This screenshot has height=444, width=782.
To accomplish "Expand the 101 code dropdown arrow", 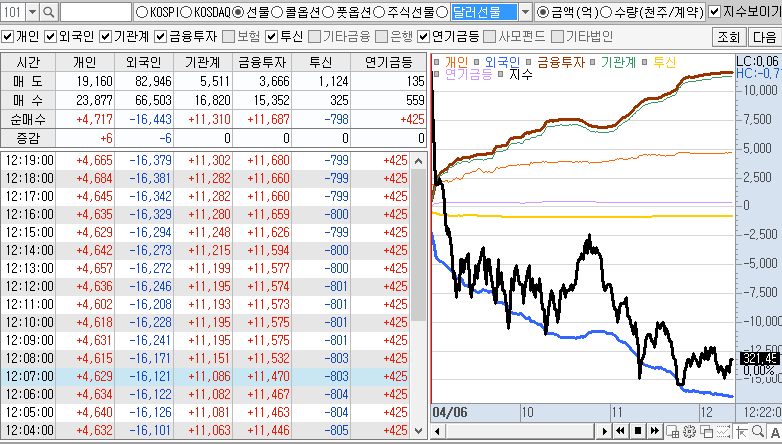I will (x=32, y=12).
